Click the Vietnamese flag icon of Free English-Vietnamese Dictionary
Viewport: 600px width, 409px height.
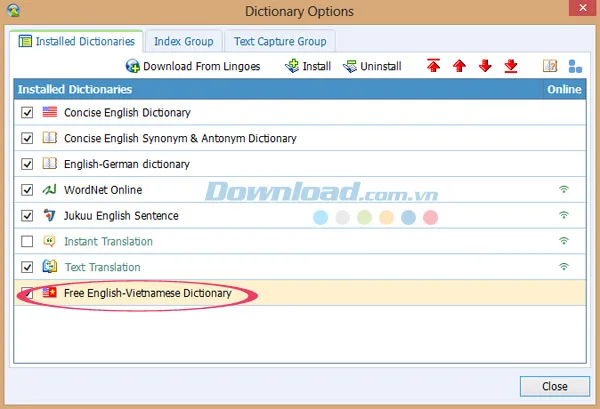[x=50, y=293]
